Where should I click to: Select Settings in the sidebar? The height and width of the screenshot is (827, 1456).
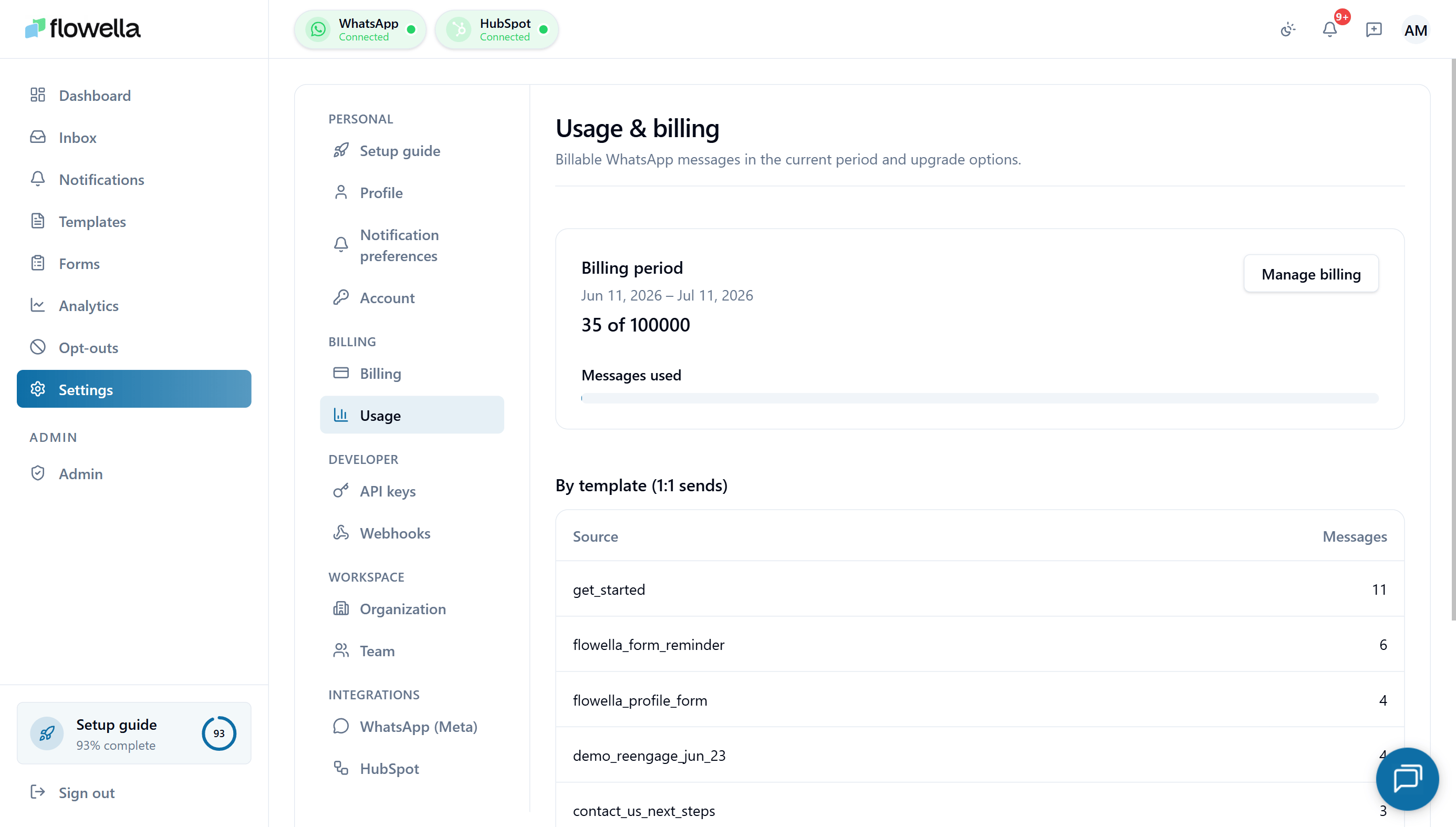pos(134,389)
